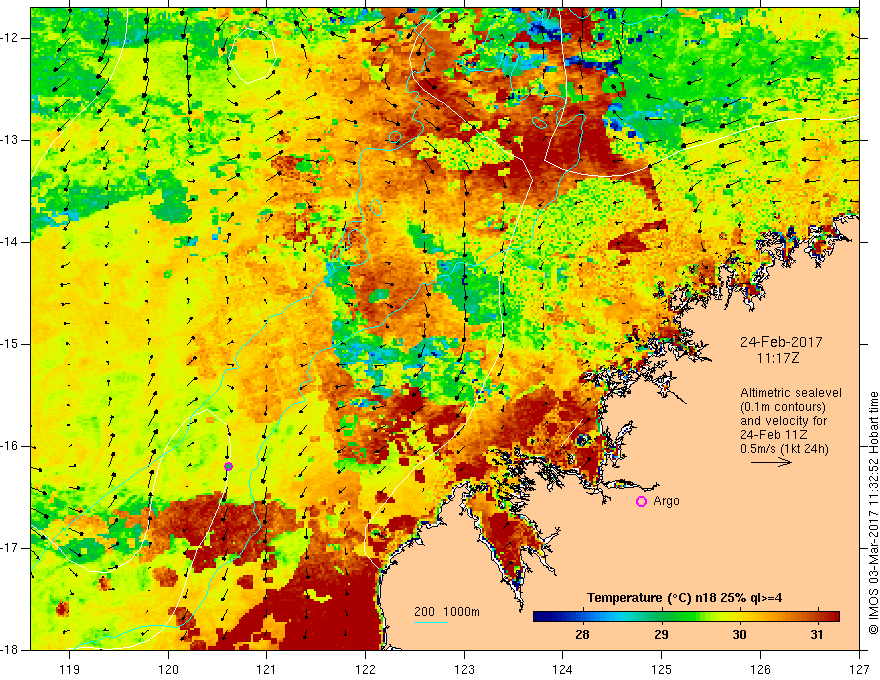
Task: Click the 'and velocity for' caption line
Action: (x=783, y=421)
